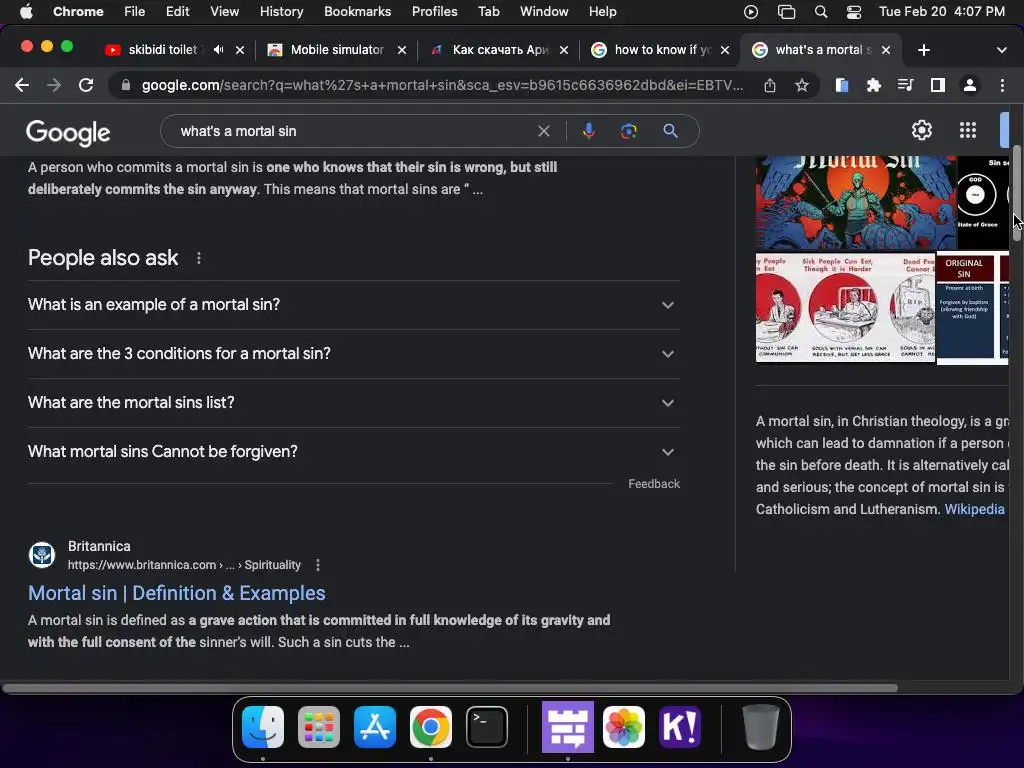Open Control Center in the menu bar
The height and width of the screenshot is (768, 1024).
[854, 12]
